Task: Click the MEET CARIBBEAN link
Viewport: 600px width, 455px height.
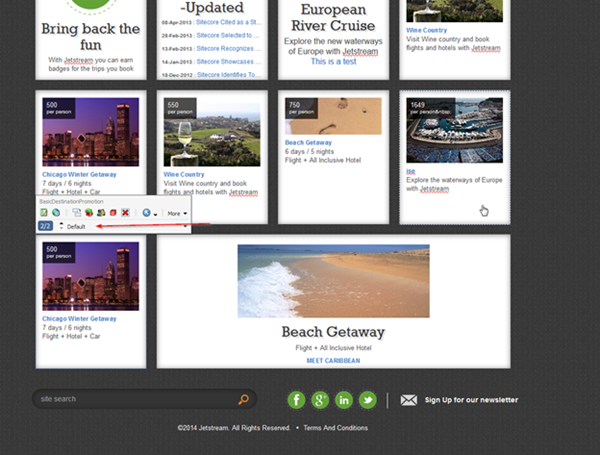Action: coord(333,360)
